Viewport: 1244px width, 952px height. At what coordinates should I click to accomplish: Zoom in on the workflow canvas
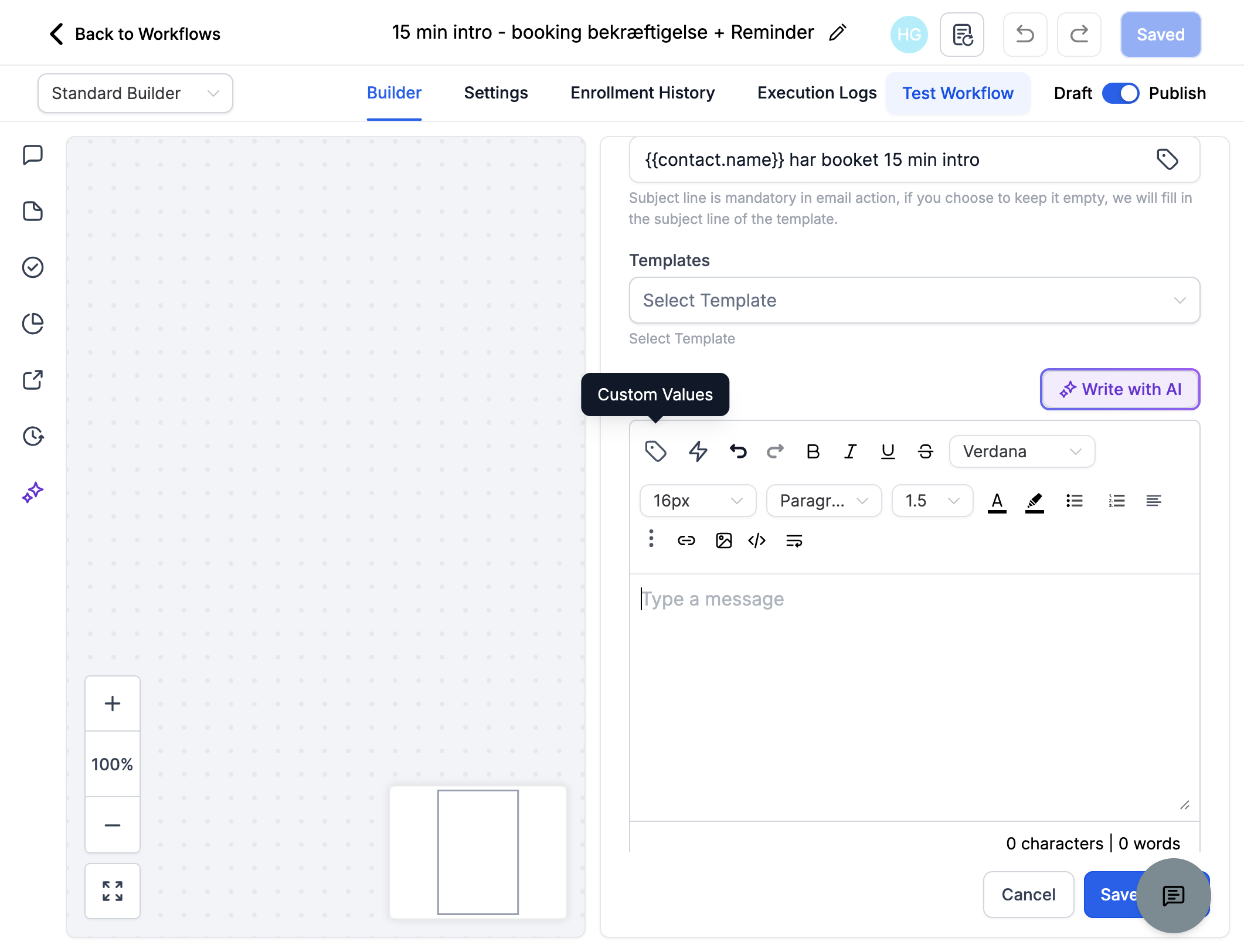coord(113,703)
